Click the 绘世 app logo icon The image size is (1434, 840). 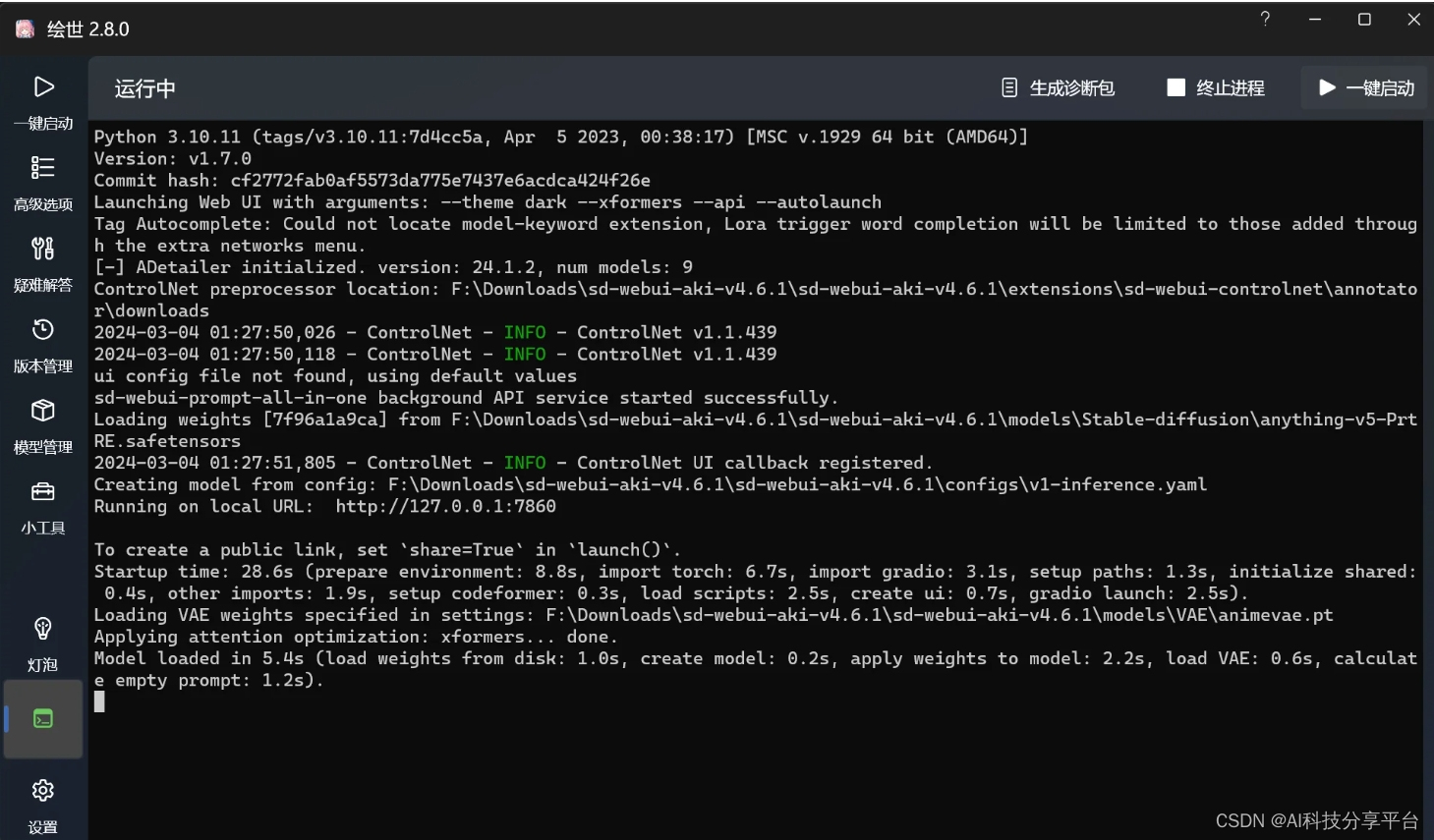(26, 28)
